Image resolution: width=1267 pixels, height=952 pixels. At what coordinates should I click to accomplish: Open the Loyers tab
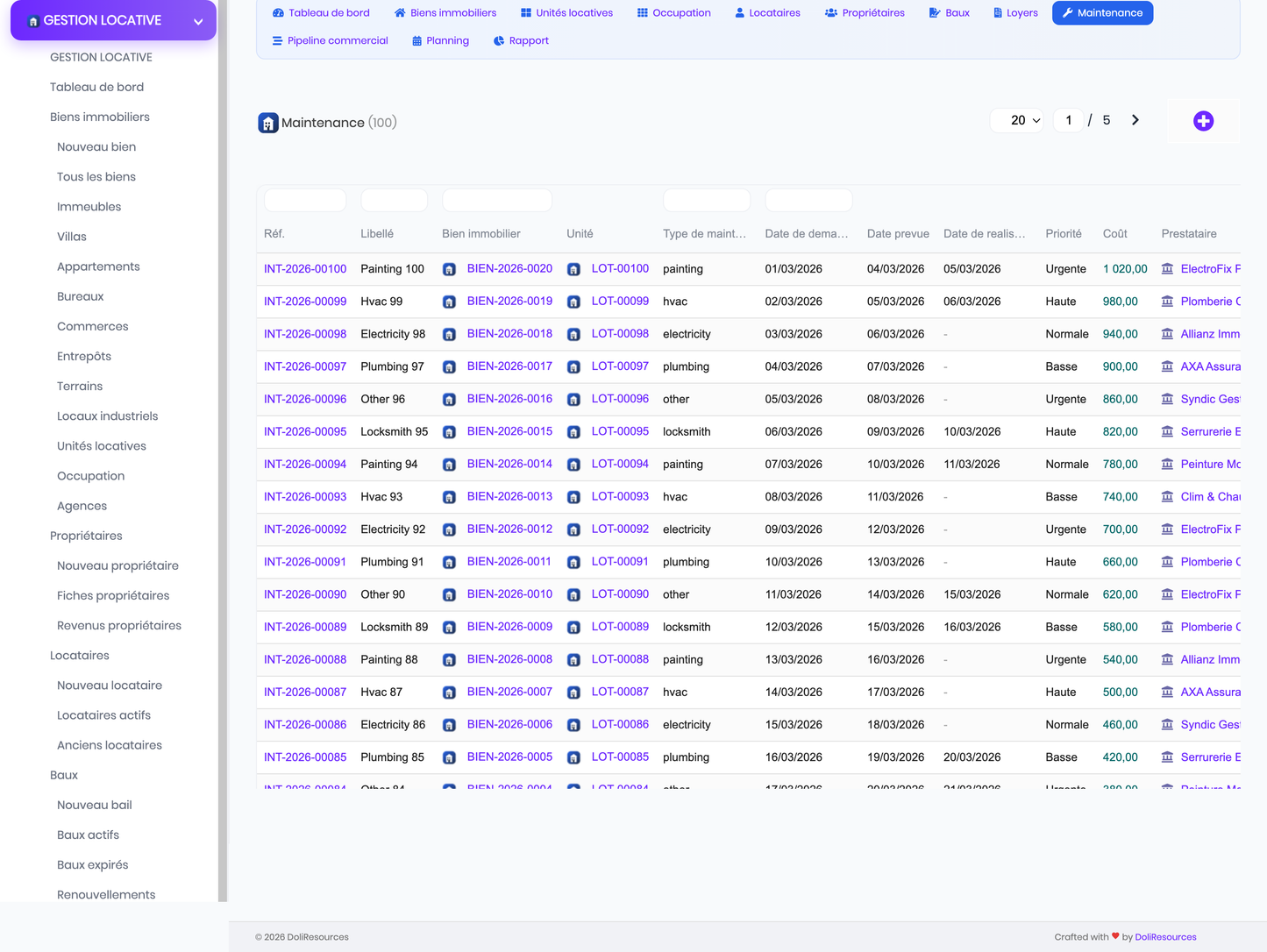[1015, 13]
